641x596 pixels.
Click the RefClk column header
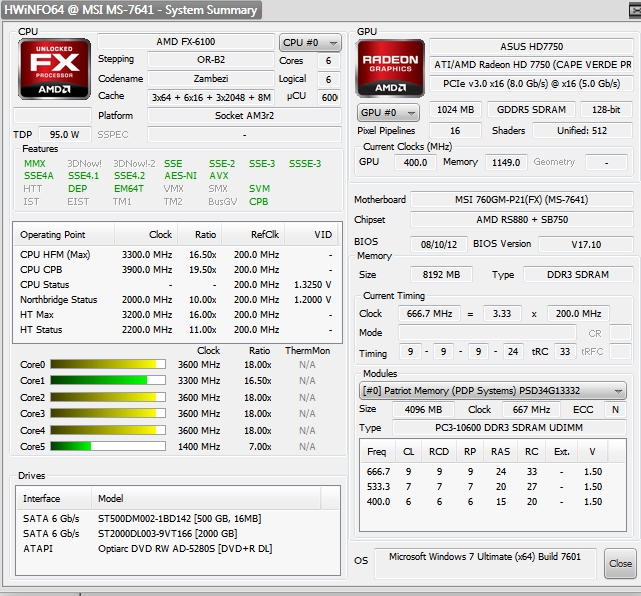(253, 235)
